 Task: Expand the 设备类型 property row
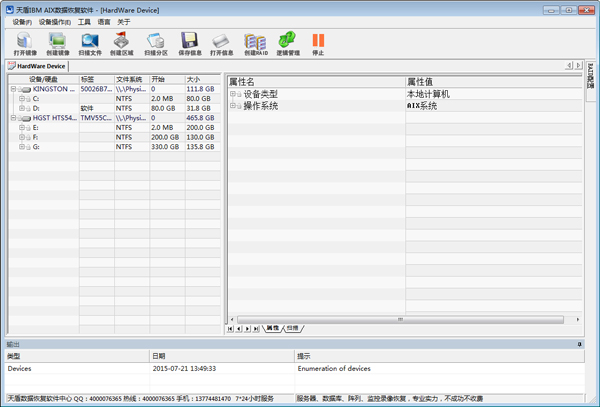234,94
